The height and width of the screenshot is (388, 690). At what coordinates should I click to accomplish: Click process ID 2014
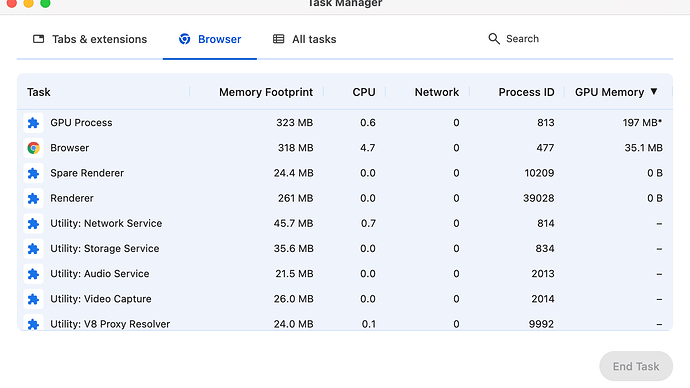543,299
